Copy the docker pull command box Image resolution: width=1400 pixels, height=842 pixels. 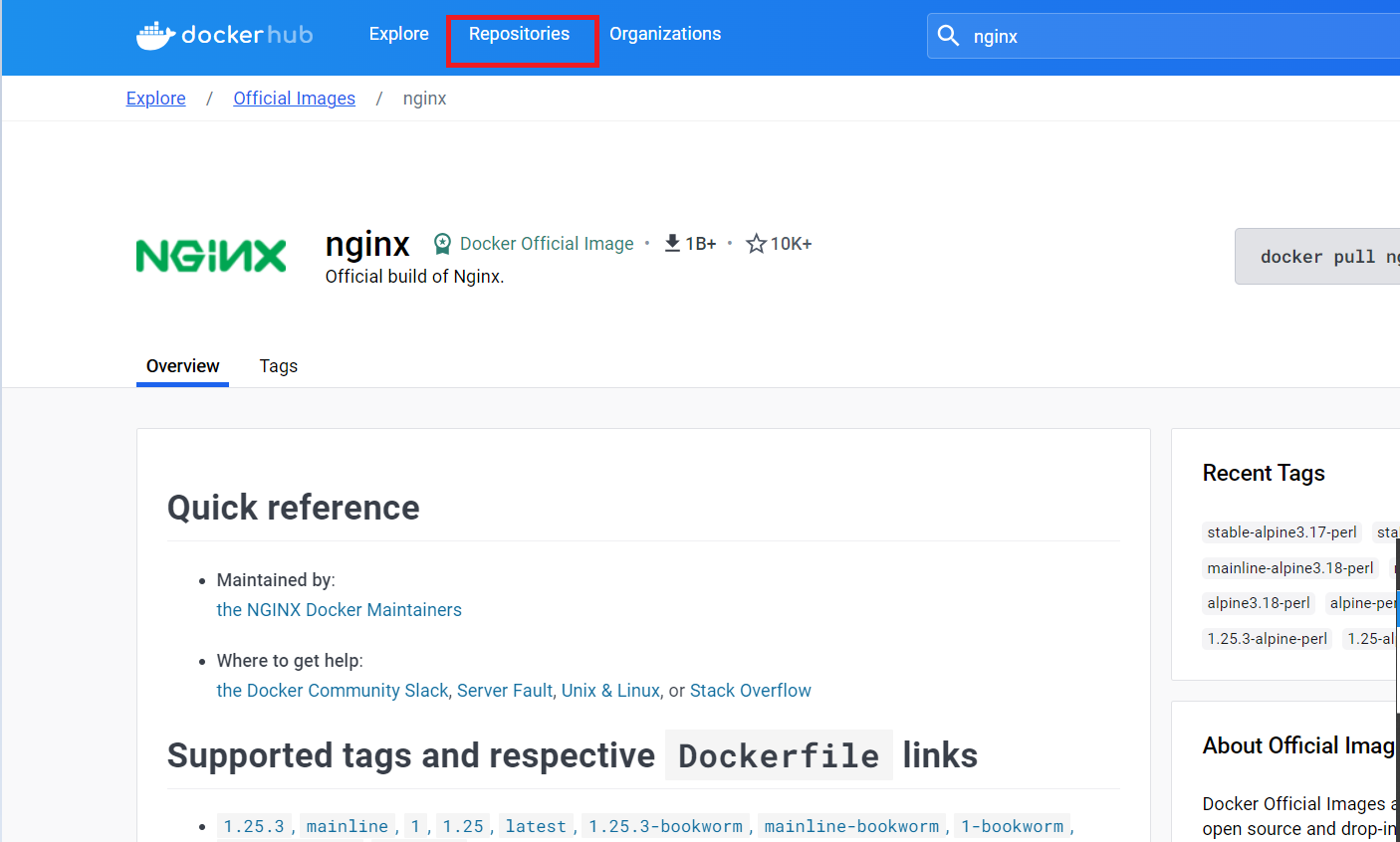pos(1317,257)
